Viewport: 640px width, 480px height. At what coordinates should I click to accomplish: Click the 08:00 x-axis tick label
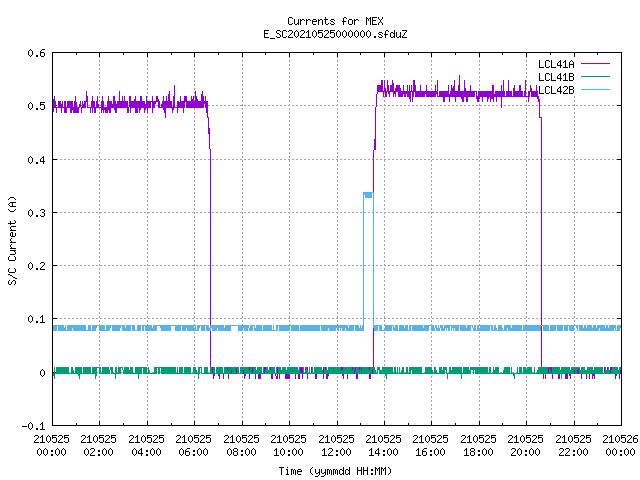(241, 452)
